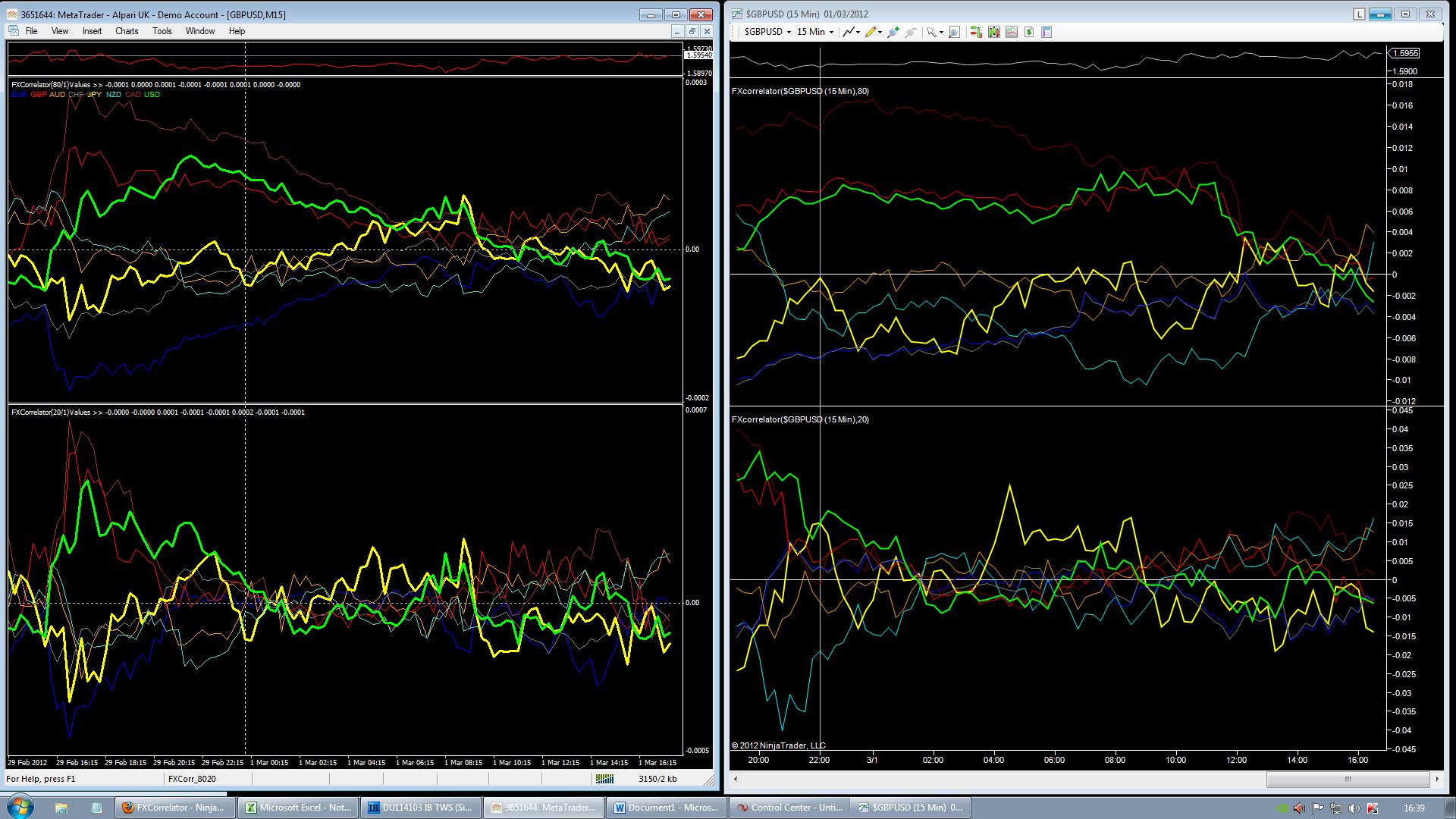Click the 1.5955 price marker in NinjaTrader

pyautogui.click(x=1405, y=53)
